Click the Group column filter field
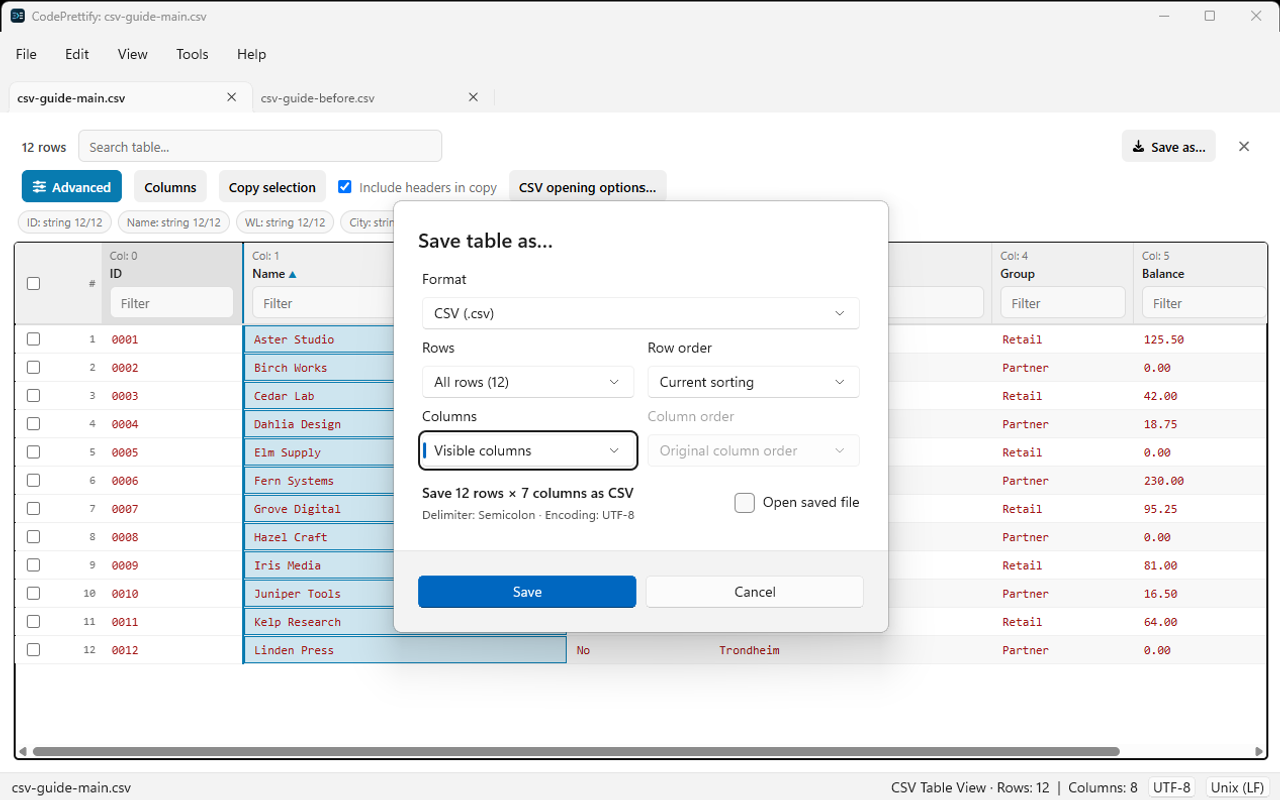1280x800 pixels. click(x=1062, y=303)
